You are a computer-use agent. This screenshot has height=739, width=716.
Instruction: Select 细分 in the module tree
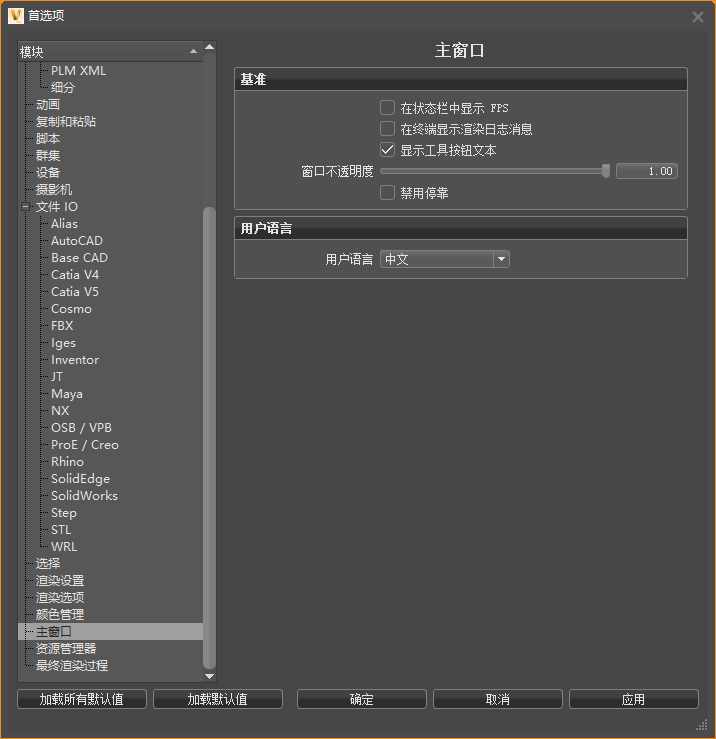tap(63, 88)
